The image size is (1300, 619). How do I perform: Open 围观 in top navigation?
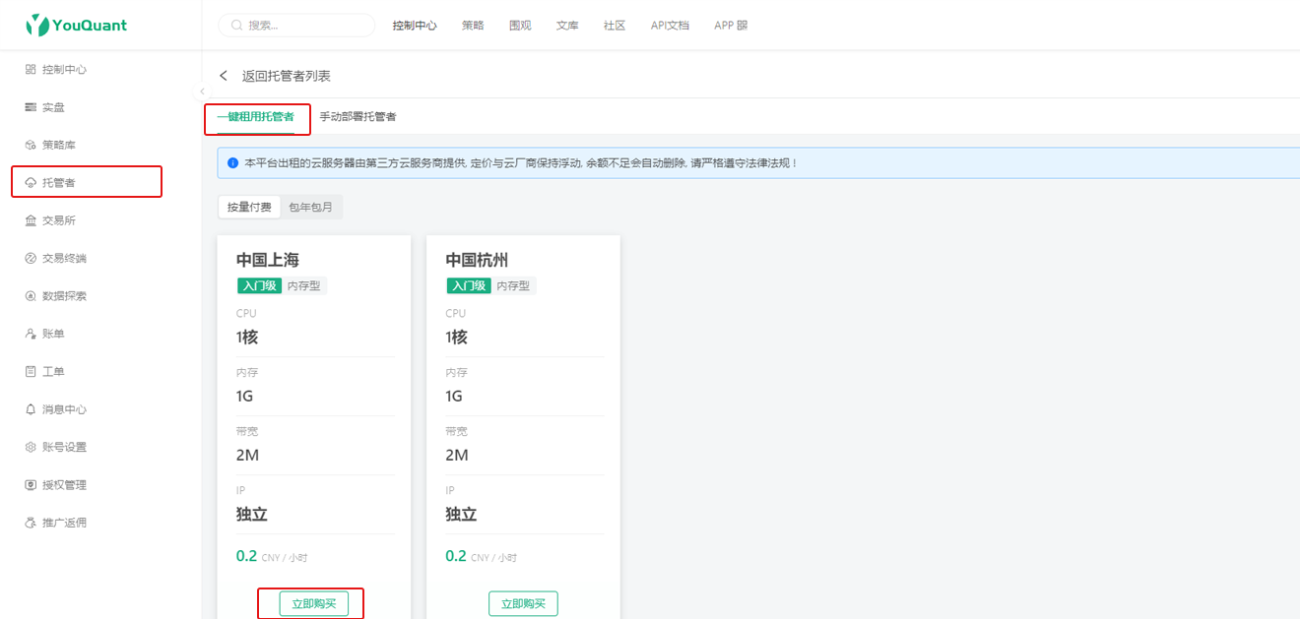[x=520, y=26]
